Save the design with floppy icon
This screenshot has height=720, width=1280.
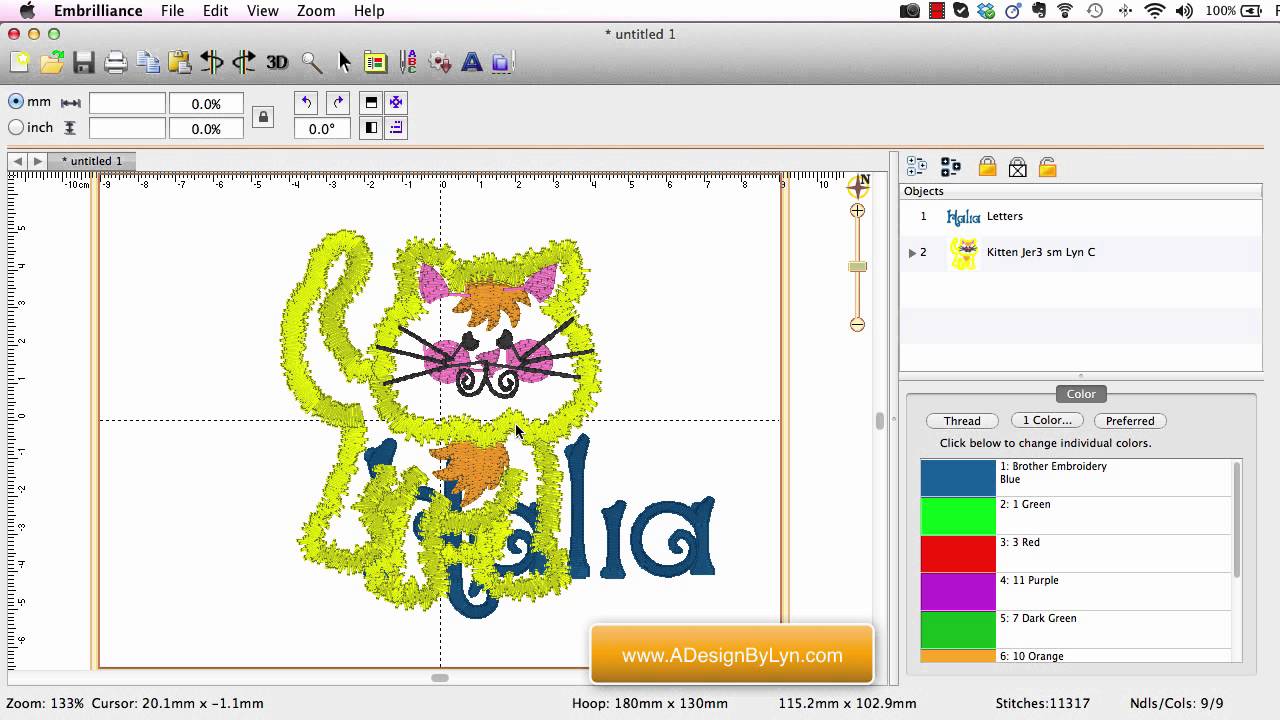point(84,62)
